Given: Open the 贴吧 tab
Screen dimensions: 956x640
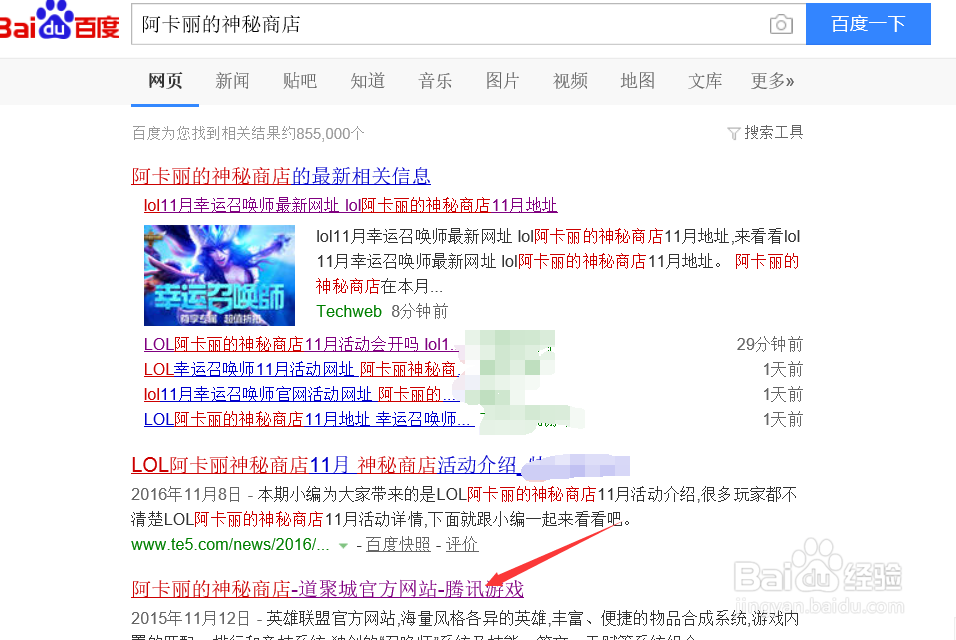Looking at the screenshot, I should 300,80.
